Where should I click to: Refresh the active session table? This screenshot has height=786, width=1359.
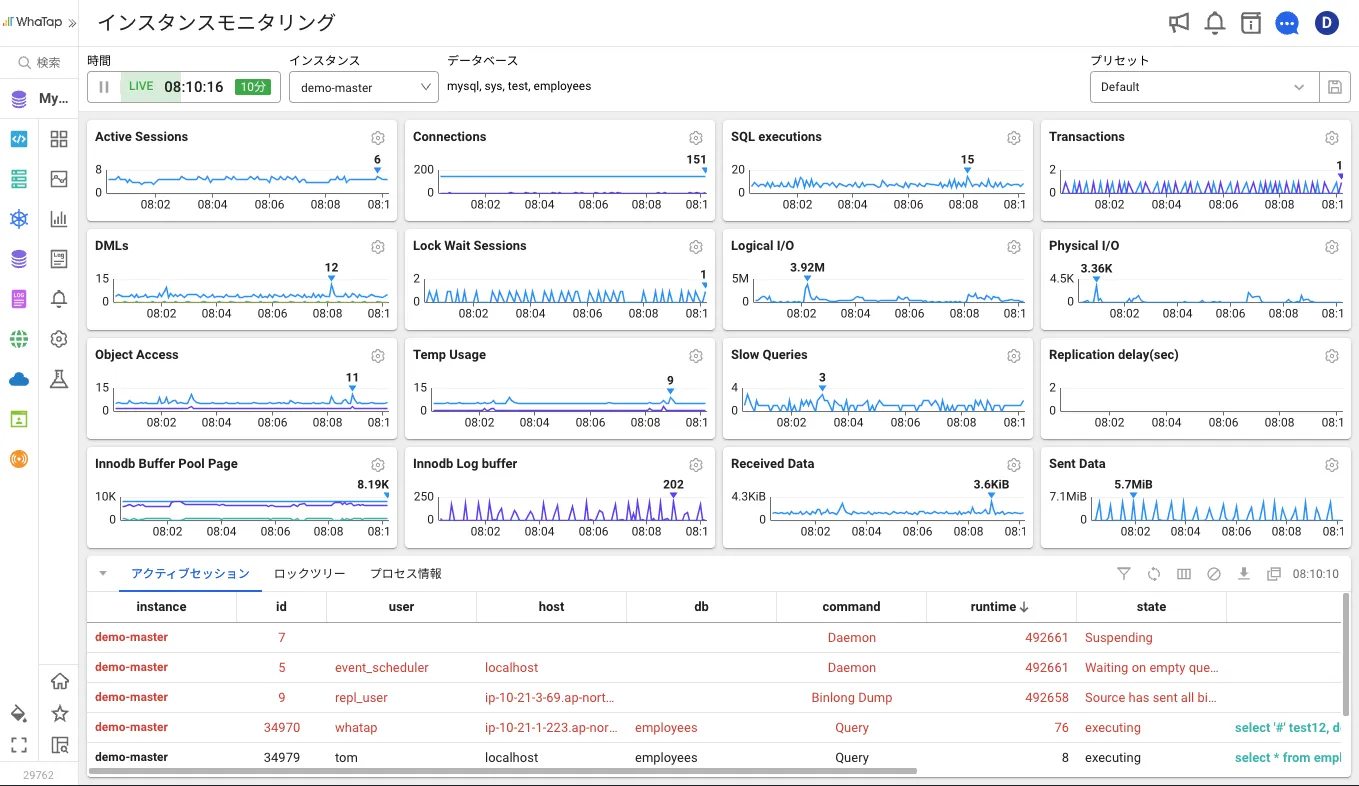pos(1154,574)
